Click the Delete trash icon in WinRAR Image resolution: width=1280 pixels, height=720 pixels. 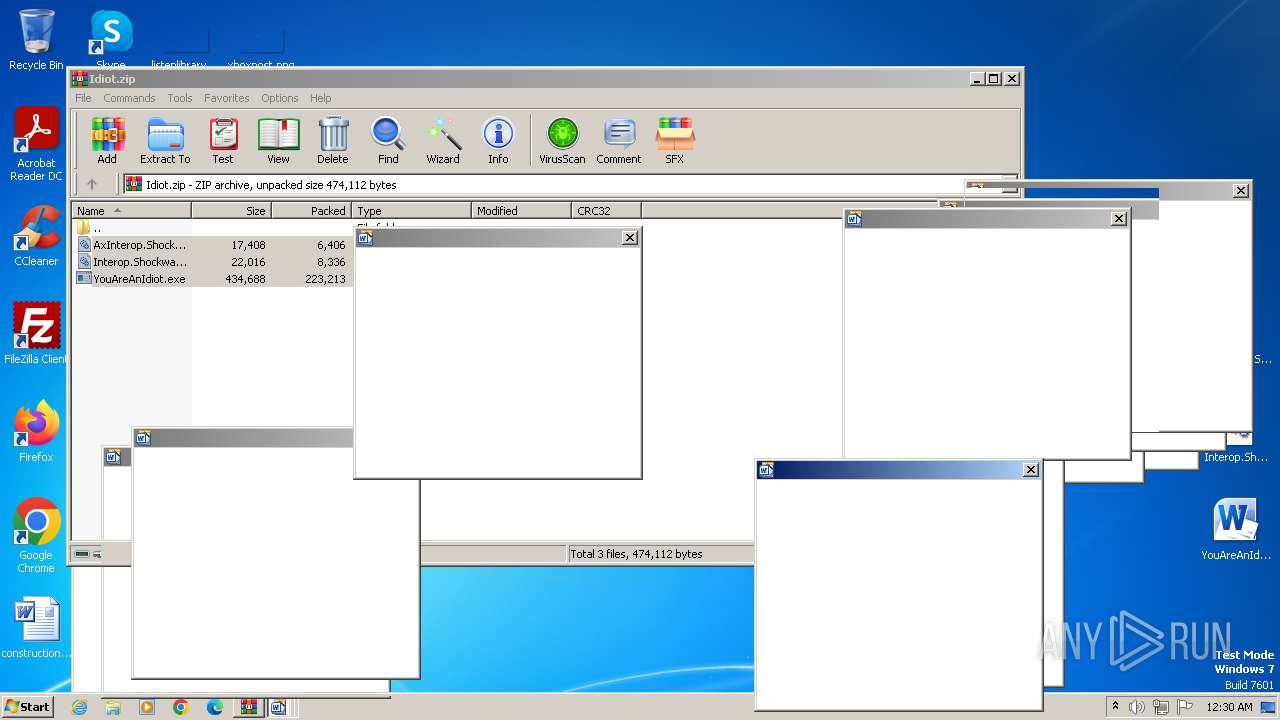click(x=333, y=140)
